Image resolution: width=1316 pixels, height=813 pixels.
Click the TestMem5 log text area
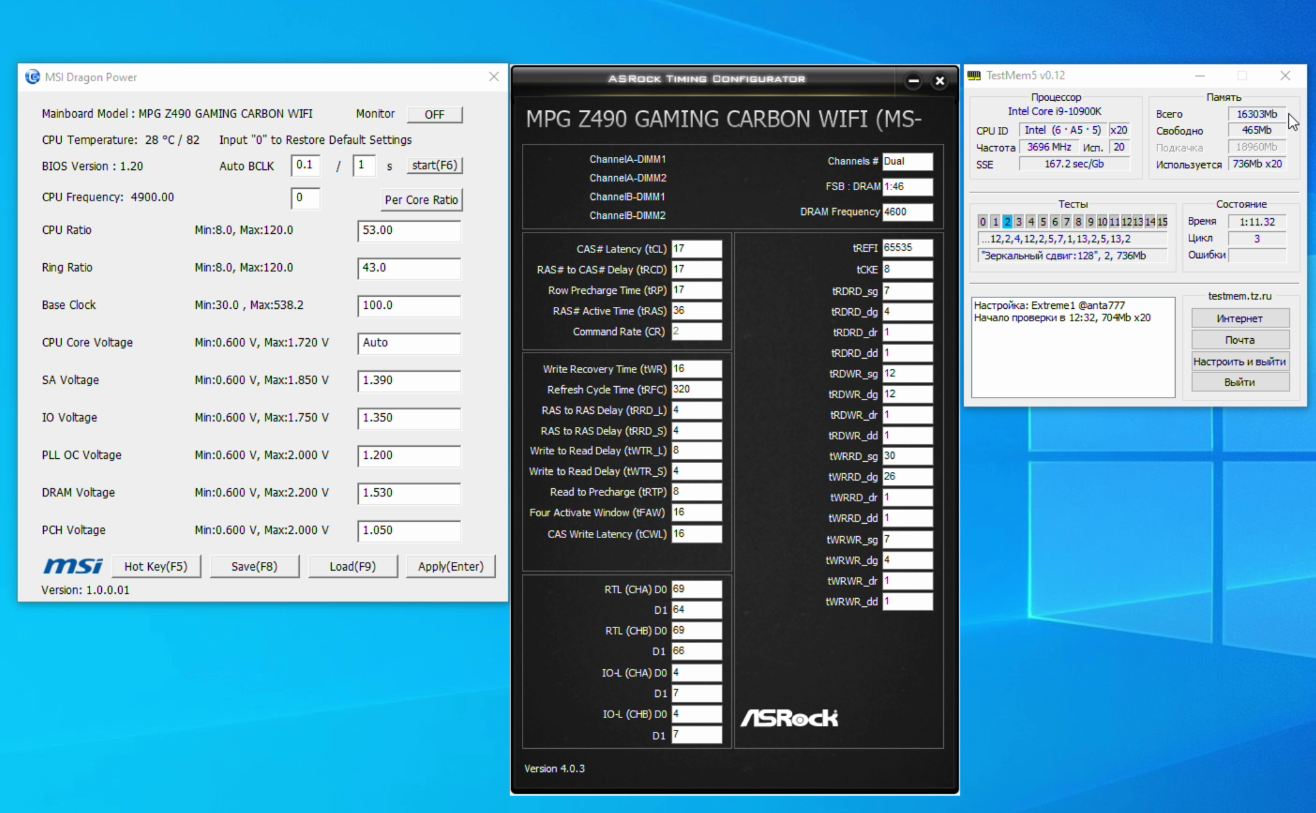point(1073,347)
